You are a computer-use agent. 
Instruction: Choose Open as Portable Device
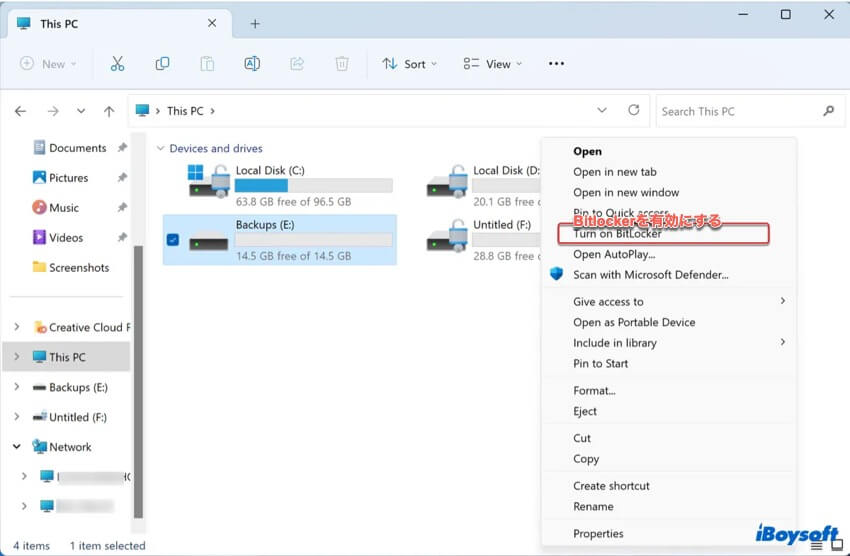[x=634, y=322]
